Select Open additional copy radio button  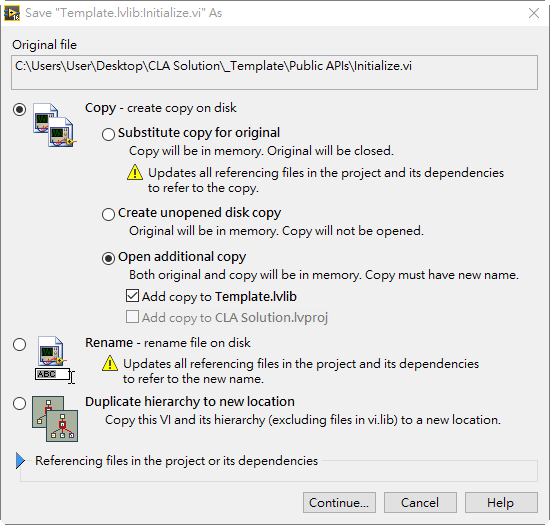pos(108,258)
